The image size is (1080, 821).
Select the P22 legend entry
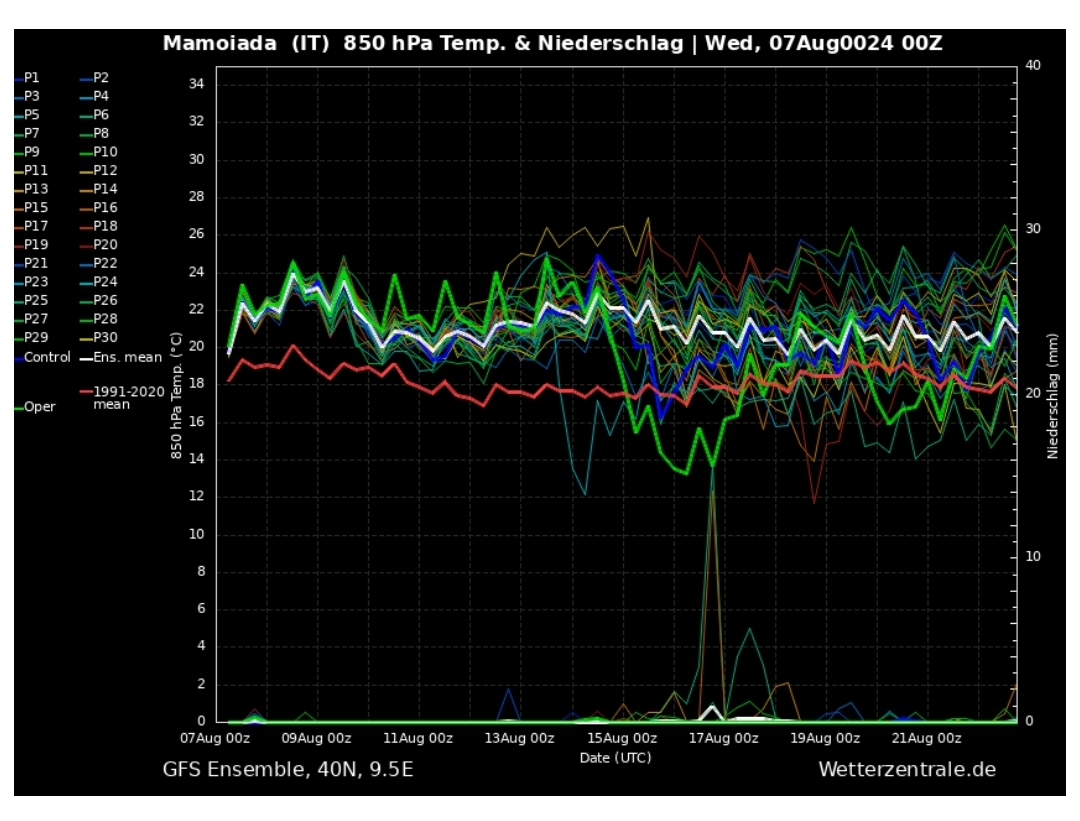point(104,263)
